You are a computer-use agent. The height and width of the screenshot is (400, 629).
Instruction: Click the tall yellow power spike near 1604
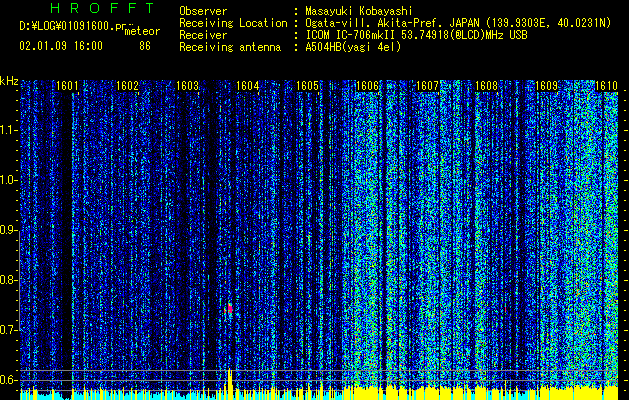click(230, 384)
